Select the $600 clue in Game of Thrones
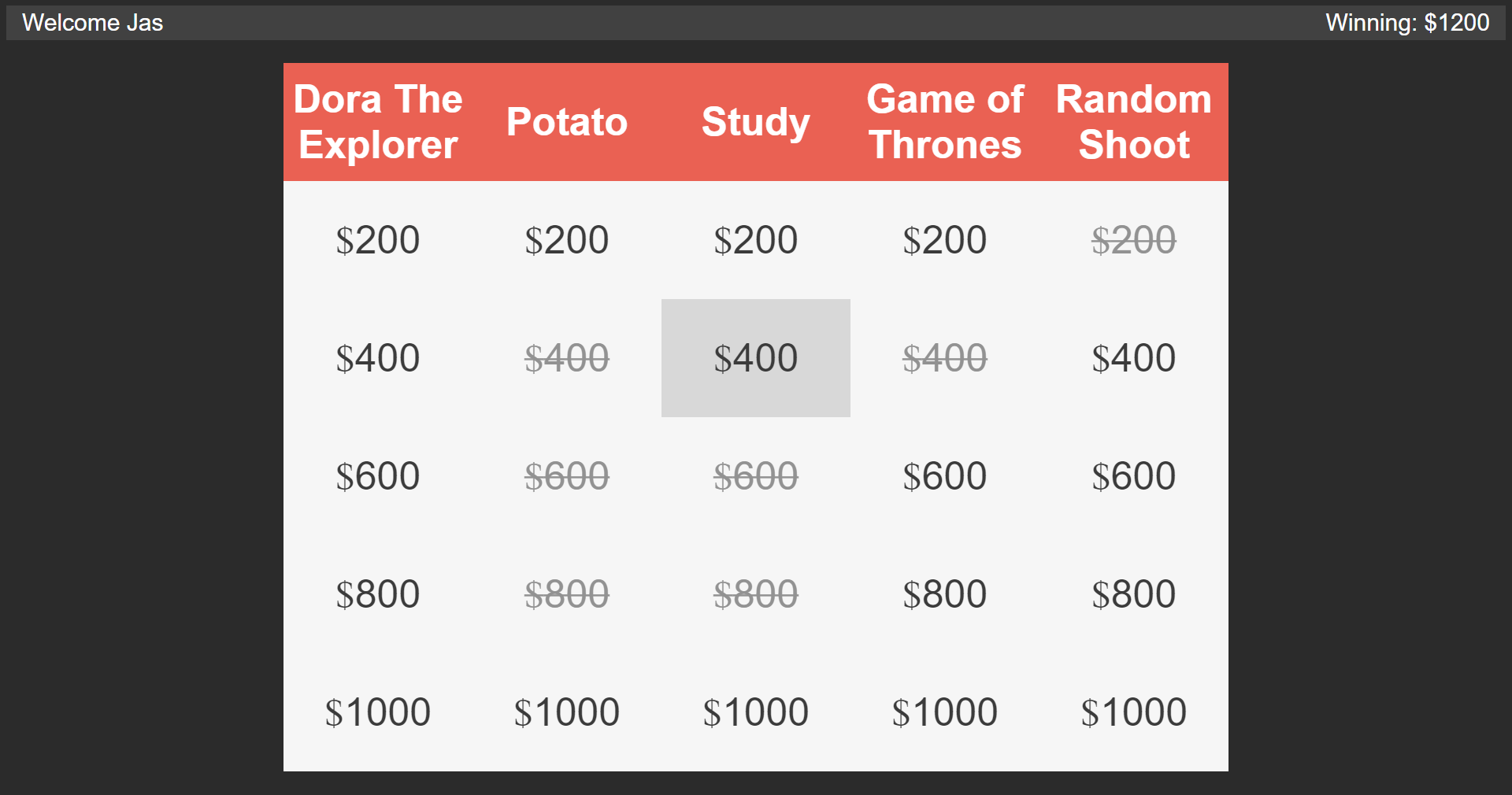Viewport: 1512px width, 795px height. click(x=944, y=475)
